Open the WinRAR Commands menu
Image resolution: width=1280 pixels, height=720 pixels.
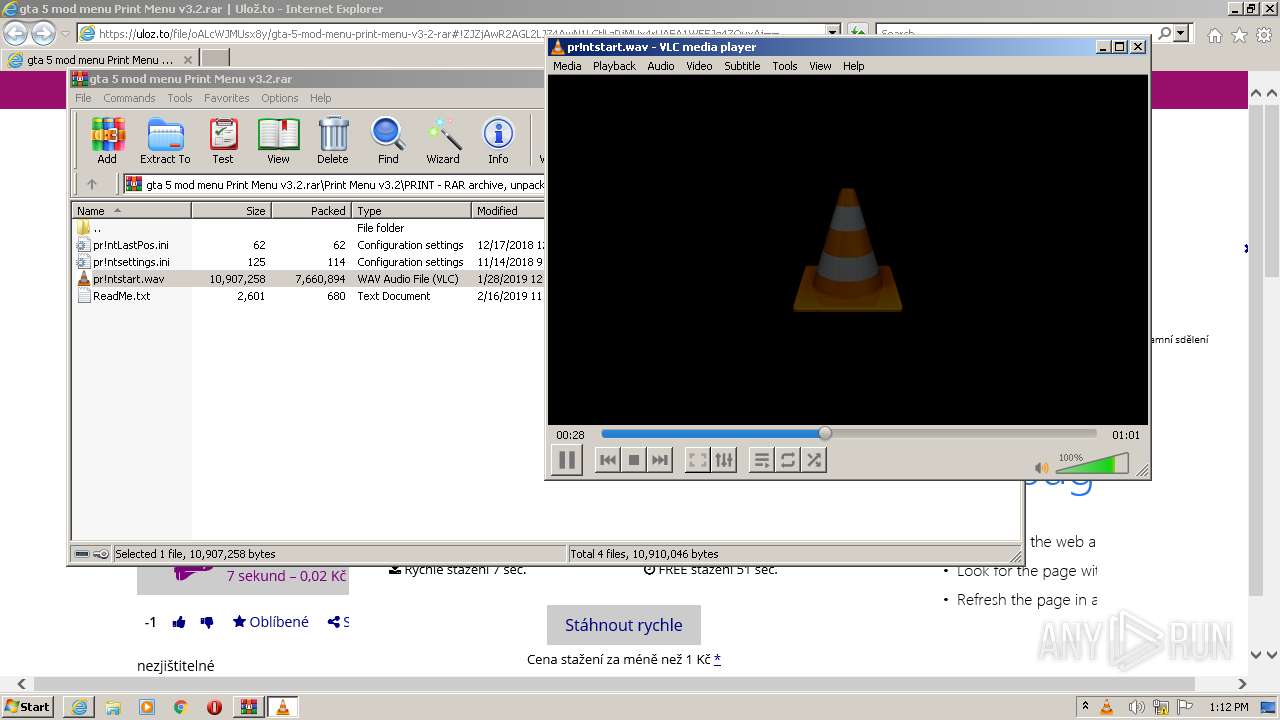pos(129,98)
